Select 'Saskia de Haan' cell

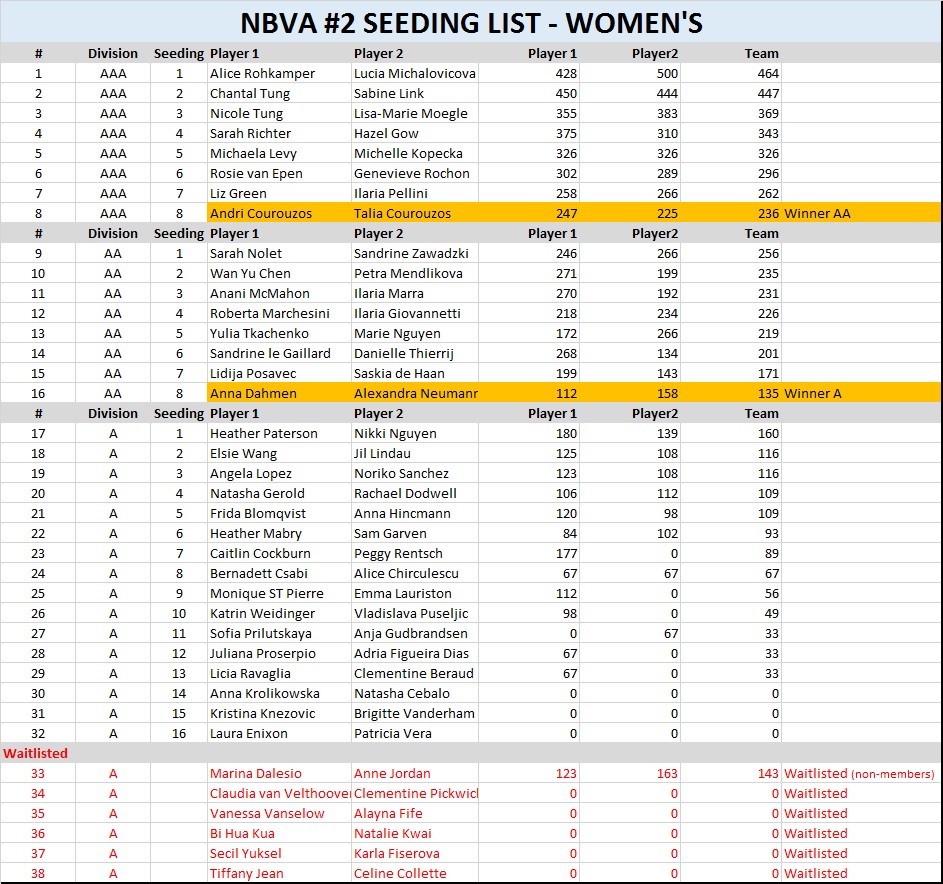point(415,373)
